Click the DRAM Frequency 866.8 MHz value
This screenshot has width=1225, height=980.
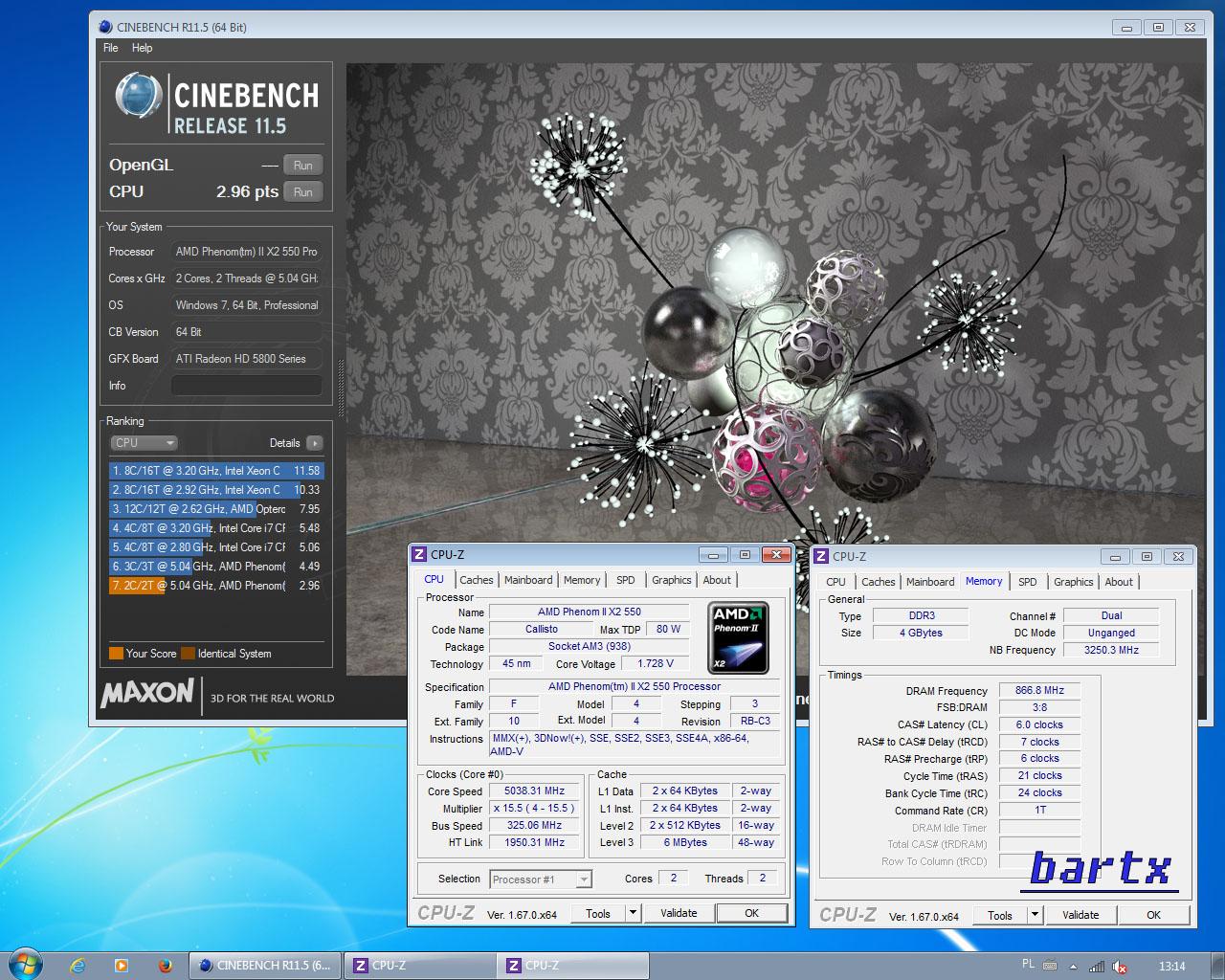click(x=1039, y=690)
